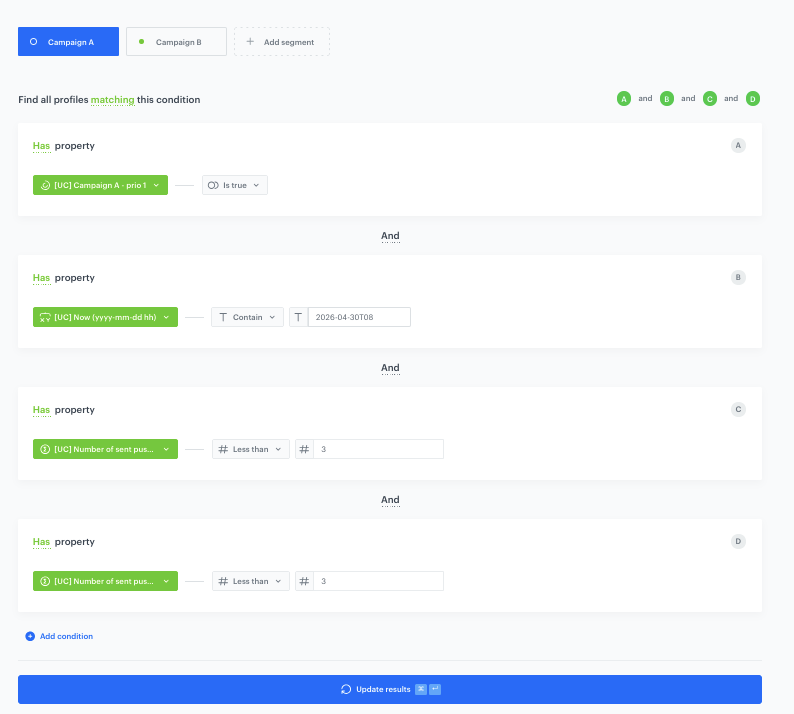
Task: Click green circle D in condition formula
Action: pyautogui.click(x=753, y=99)
